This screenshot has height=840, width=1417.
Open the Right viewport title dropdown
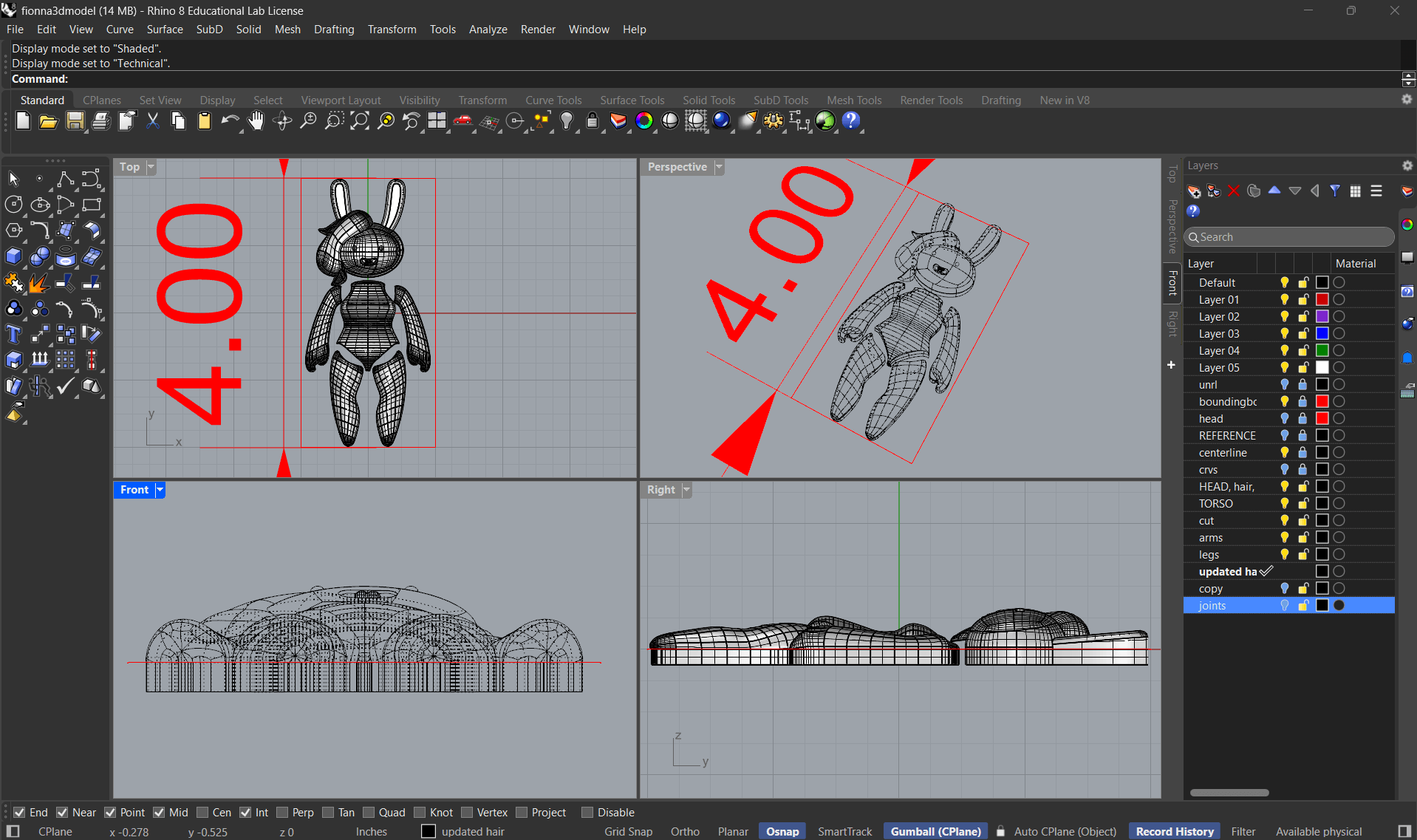click(686, 490)
